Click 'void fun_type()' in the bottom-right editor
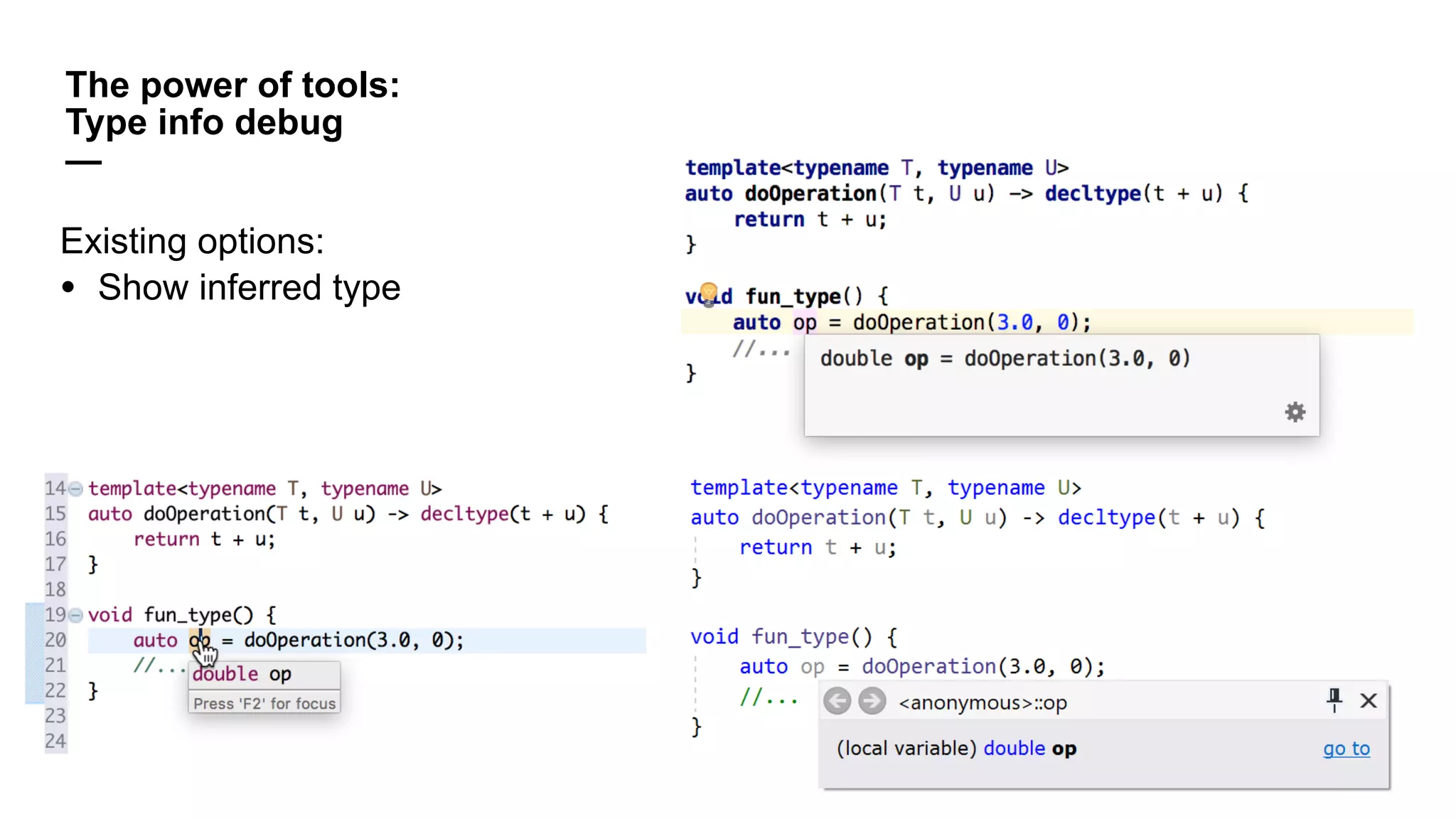 click(x=781, y=637)
